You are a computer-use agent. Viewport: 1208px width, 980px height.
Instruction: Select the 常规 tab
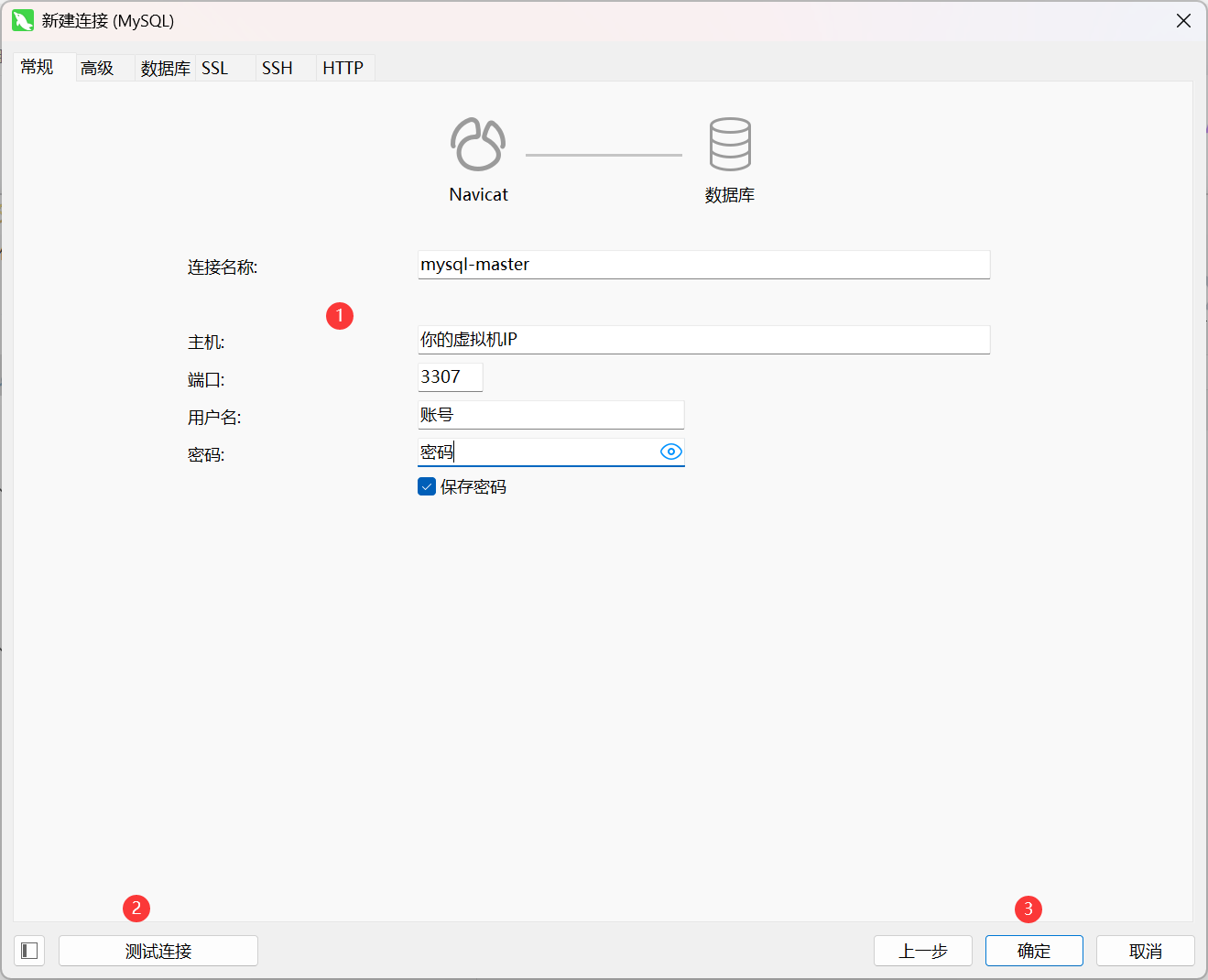38,67
